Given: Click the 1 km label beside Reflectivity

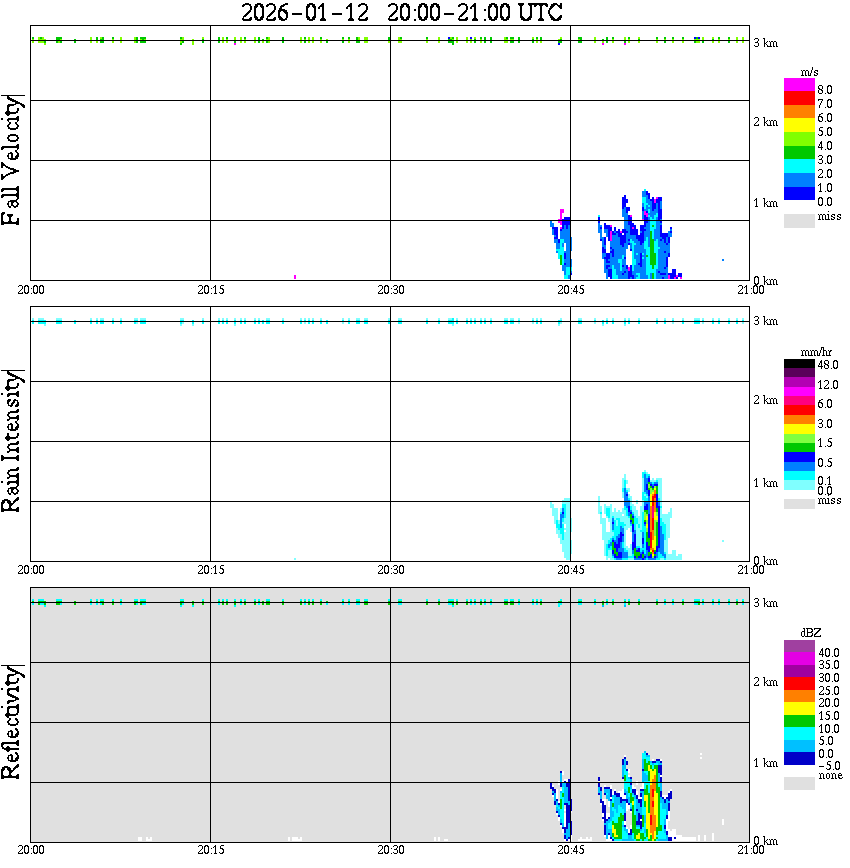Looking at the screenshot, I should point(765,763).
